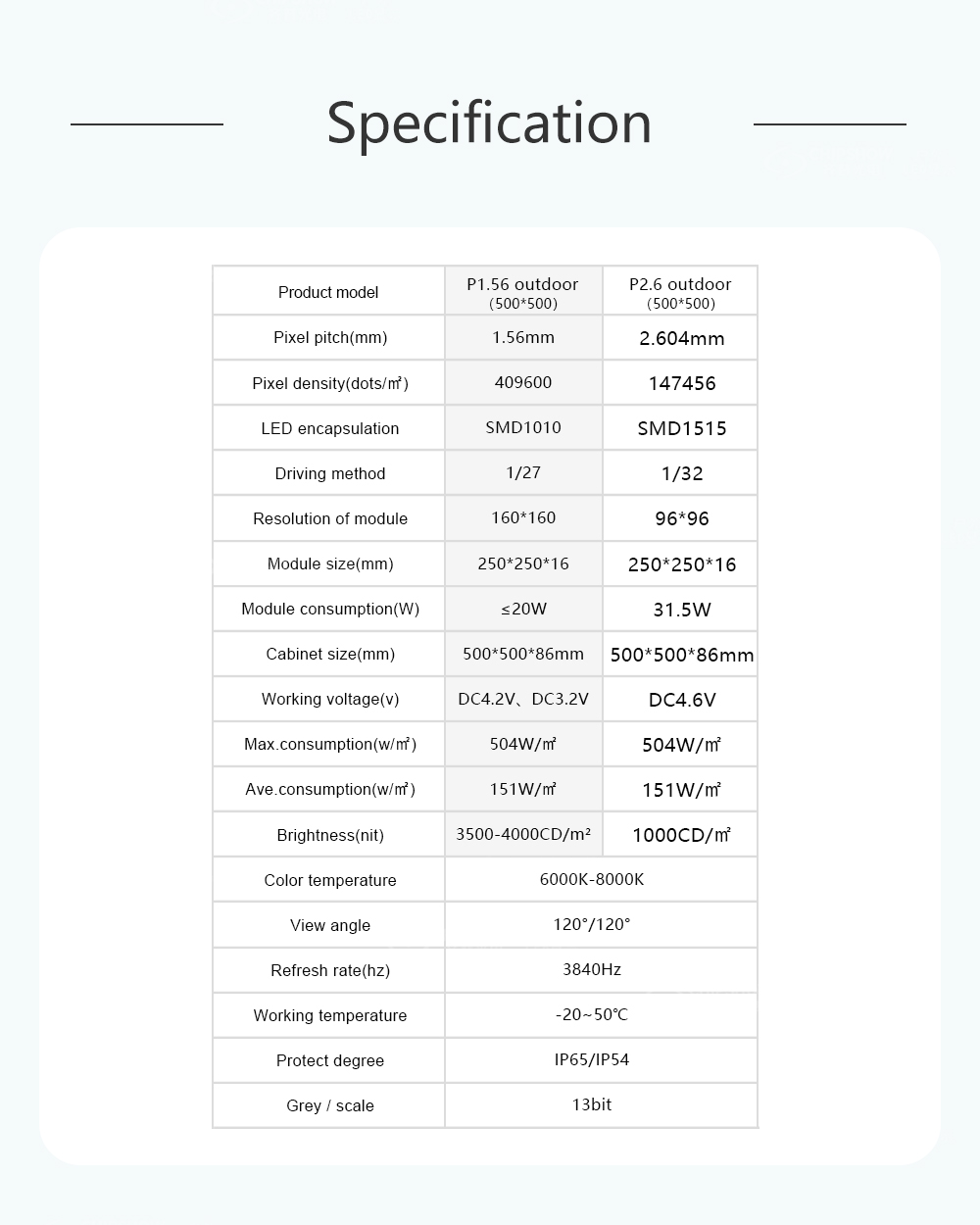This screenshot has width=980, height=1225.
Task: Select the 1/32 driving method value
Action: [682, 473]
